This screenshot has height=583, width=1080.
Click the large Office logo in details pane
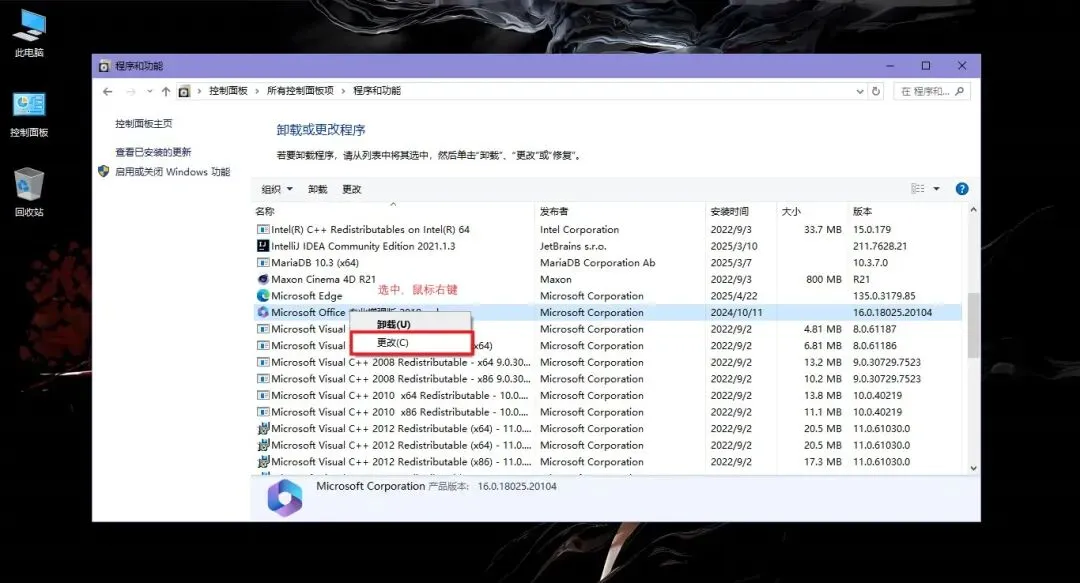[284, 497]
